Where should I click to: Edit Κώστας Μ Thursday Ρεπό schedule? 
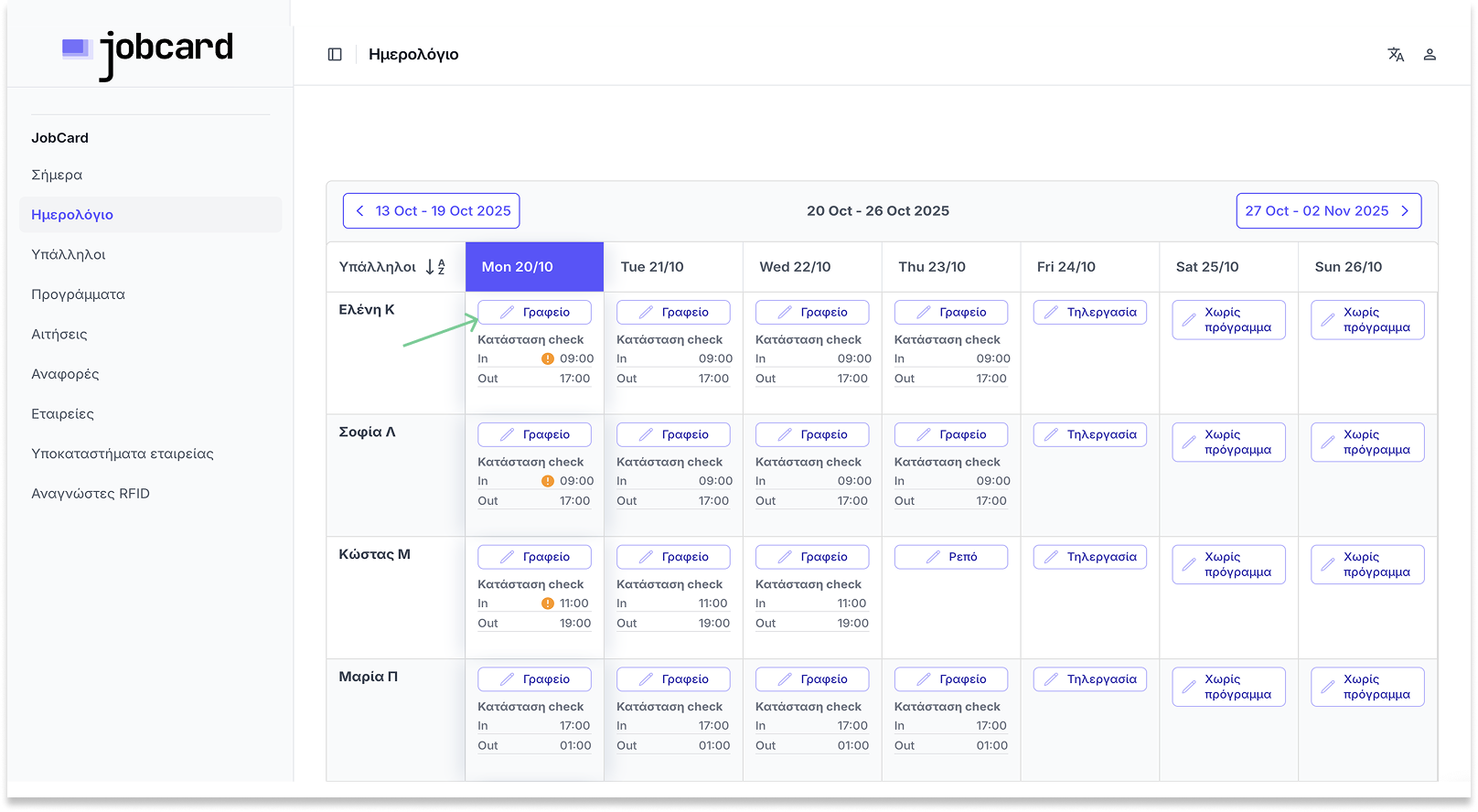950,557
